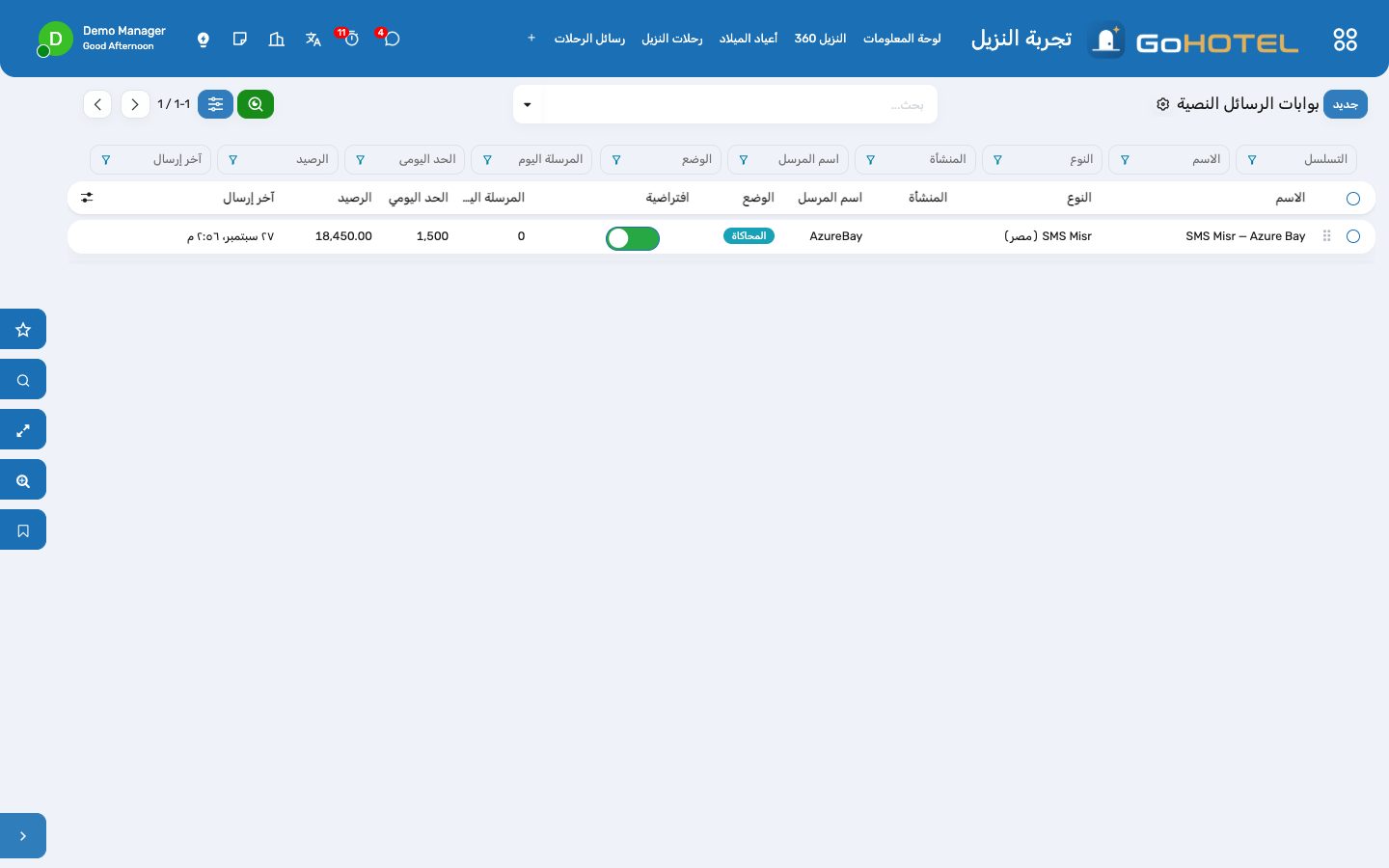The width and height of the screenshot is (1389, 868).
Task: Open the رسائل الرحلات menu
Action: tap(589, 39)
